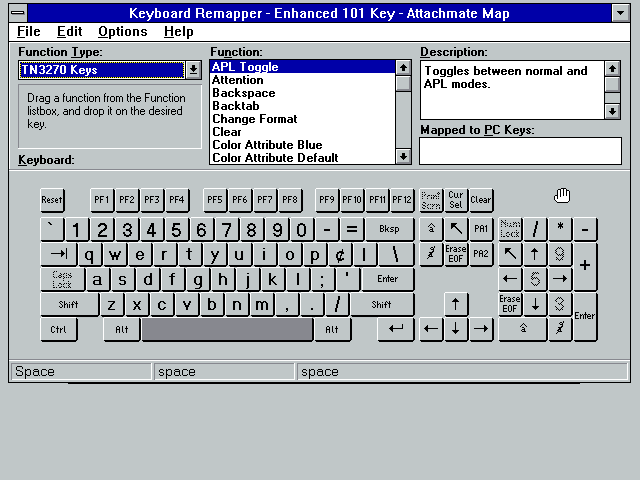The width and height of the screenshot is (640, 480).
Task: Select Change Format in the Function list
Action: coord(302,119)
